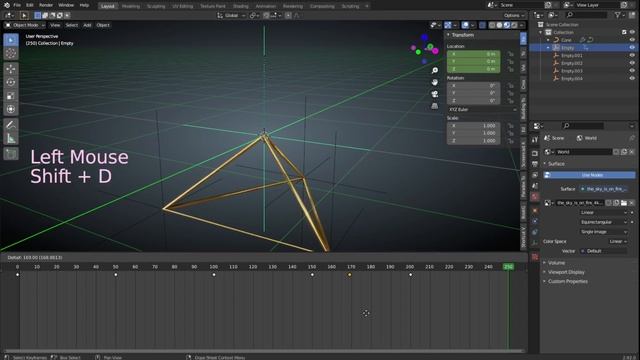
Task: Open Render properties tab icon
Action: 535,153
